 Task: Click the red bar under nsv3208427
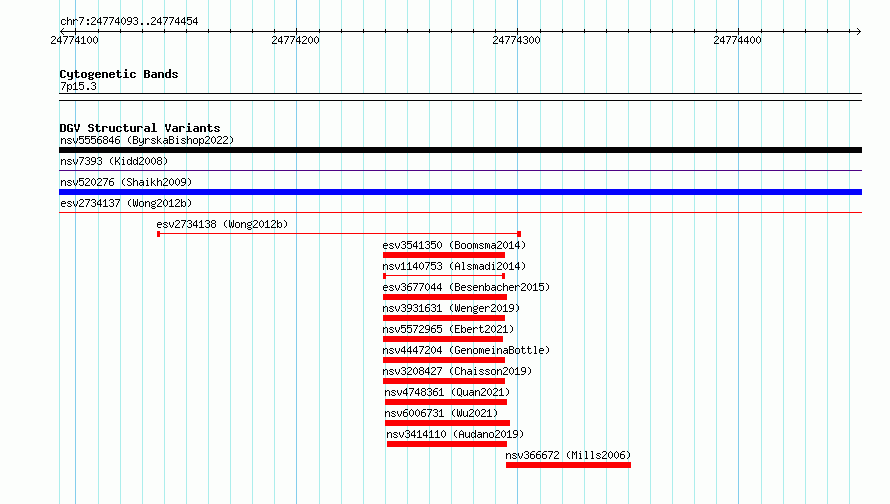coord(444,381)
